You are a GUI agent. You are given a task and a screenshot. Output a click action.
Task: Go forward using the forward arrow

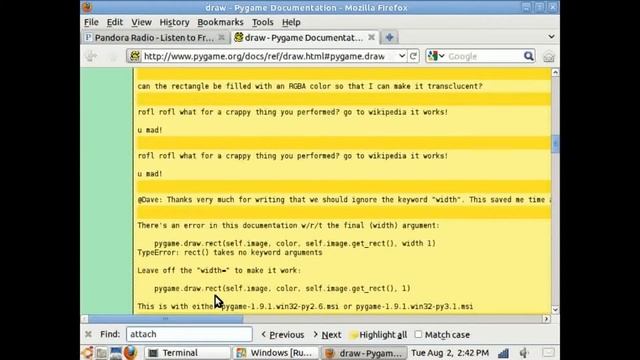click(113, 56)
